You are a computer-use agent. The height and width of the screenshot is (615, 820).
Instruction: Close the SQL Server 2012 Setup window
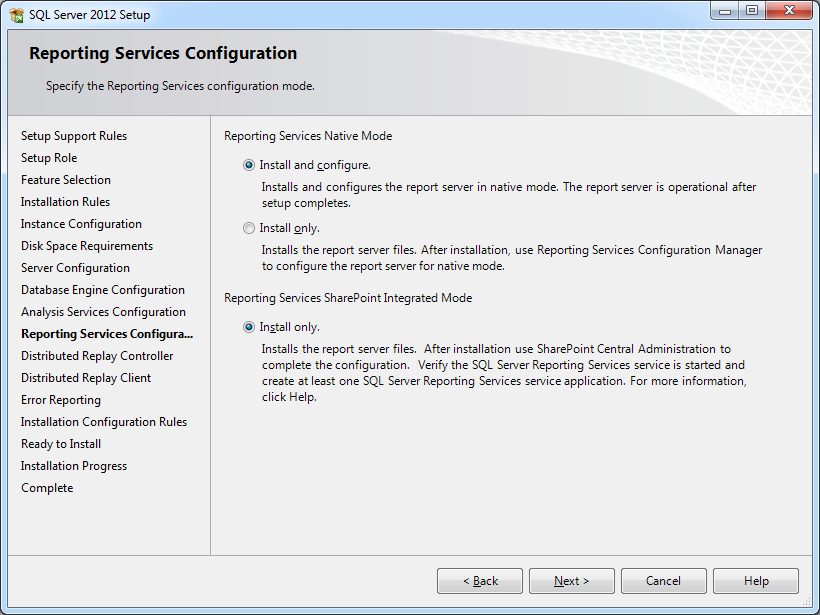pos(789,10)
